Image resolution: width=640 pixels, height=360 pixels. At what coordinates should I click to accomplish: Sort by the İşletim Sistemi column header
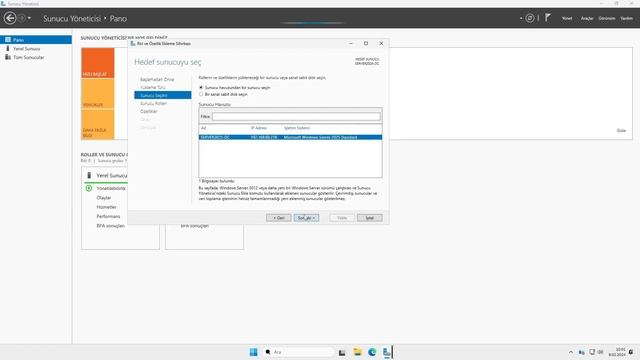pos(297,128)
